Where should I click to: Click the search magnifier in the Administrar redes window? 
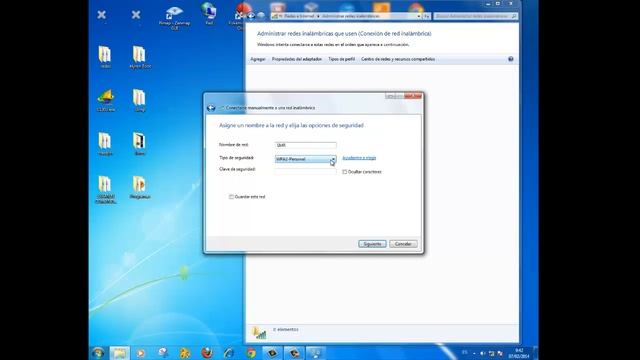[x=513, y=16]
